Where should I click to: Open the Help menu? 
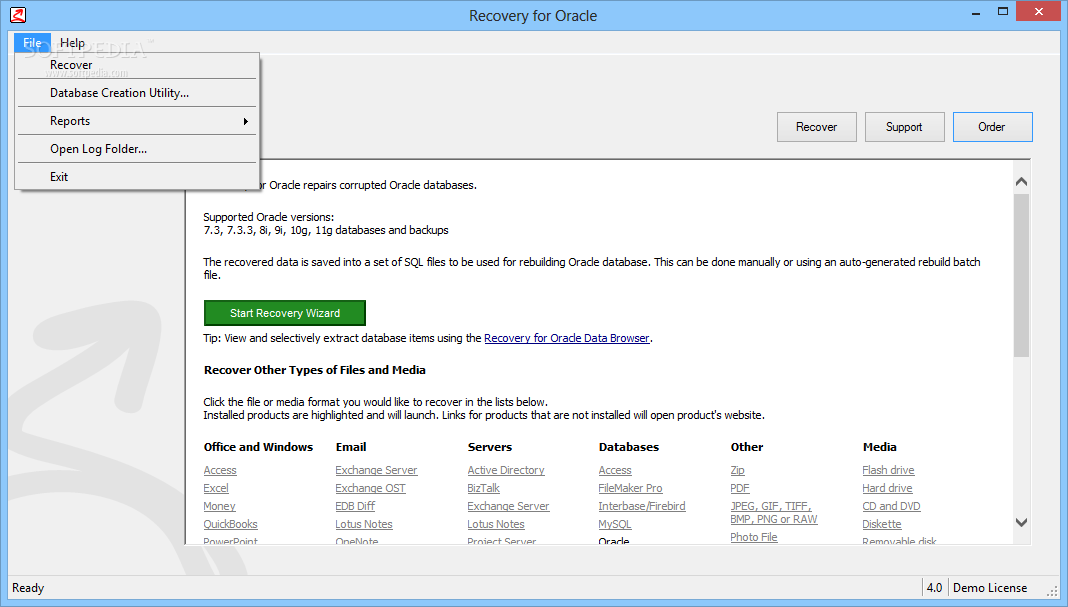point(72,43)
